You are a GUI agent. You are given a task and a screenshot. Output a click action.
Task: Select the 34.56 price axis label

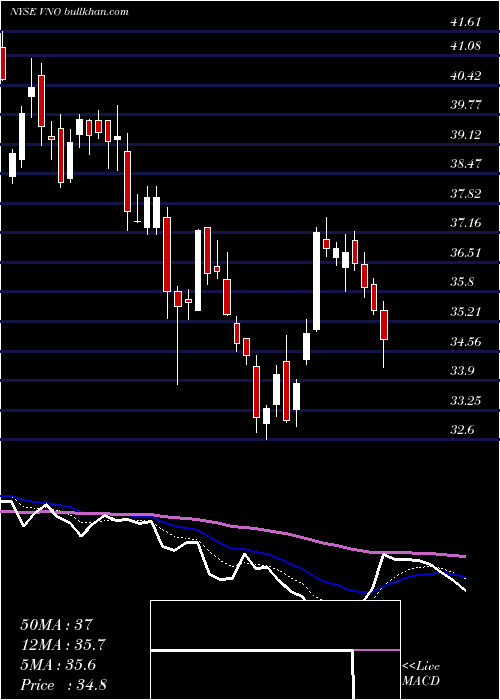pyautogui.click(x=466, y=342)
